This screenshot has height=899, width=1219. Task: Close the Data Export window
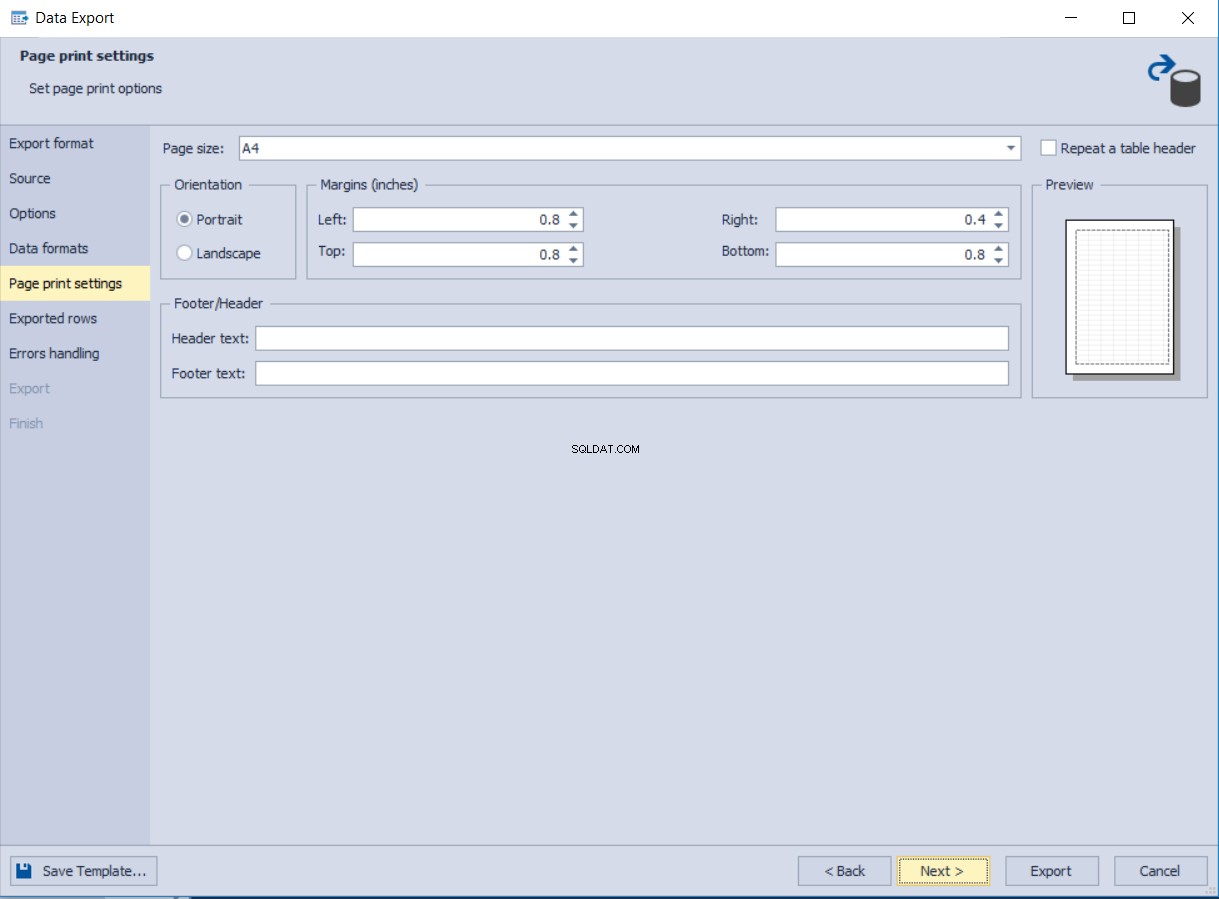tap(1188, 18)
